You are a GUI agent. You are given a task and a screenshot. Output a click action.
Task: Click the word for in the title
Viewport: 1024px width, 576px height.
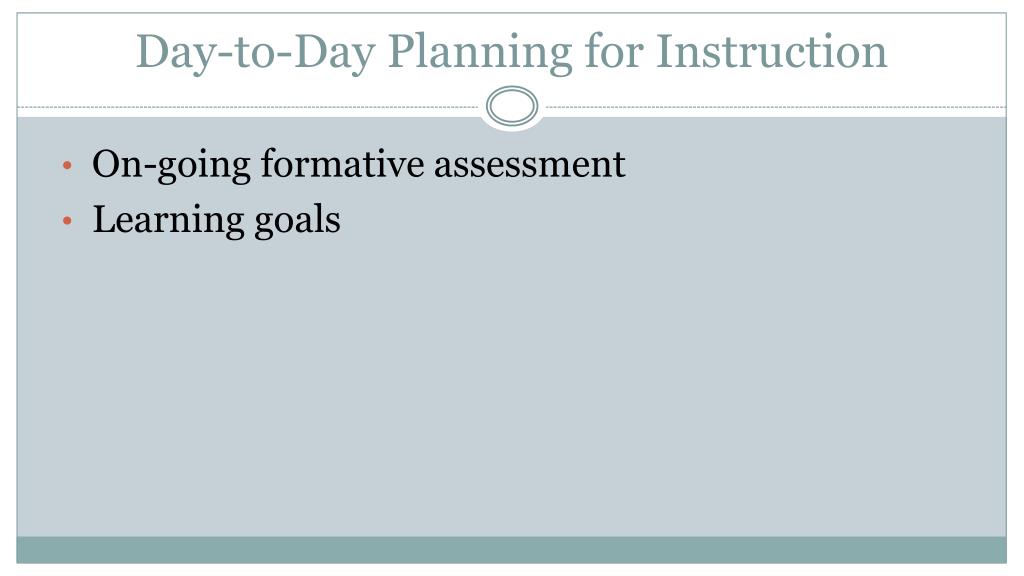point(614,50)
